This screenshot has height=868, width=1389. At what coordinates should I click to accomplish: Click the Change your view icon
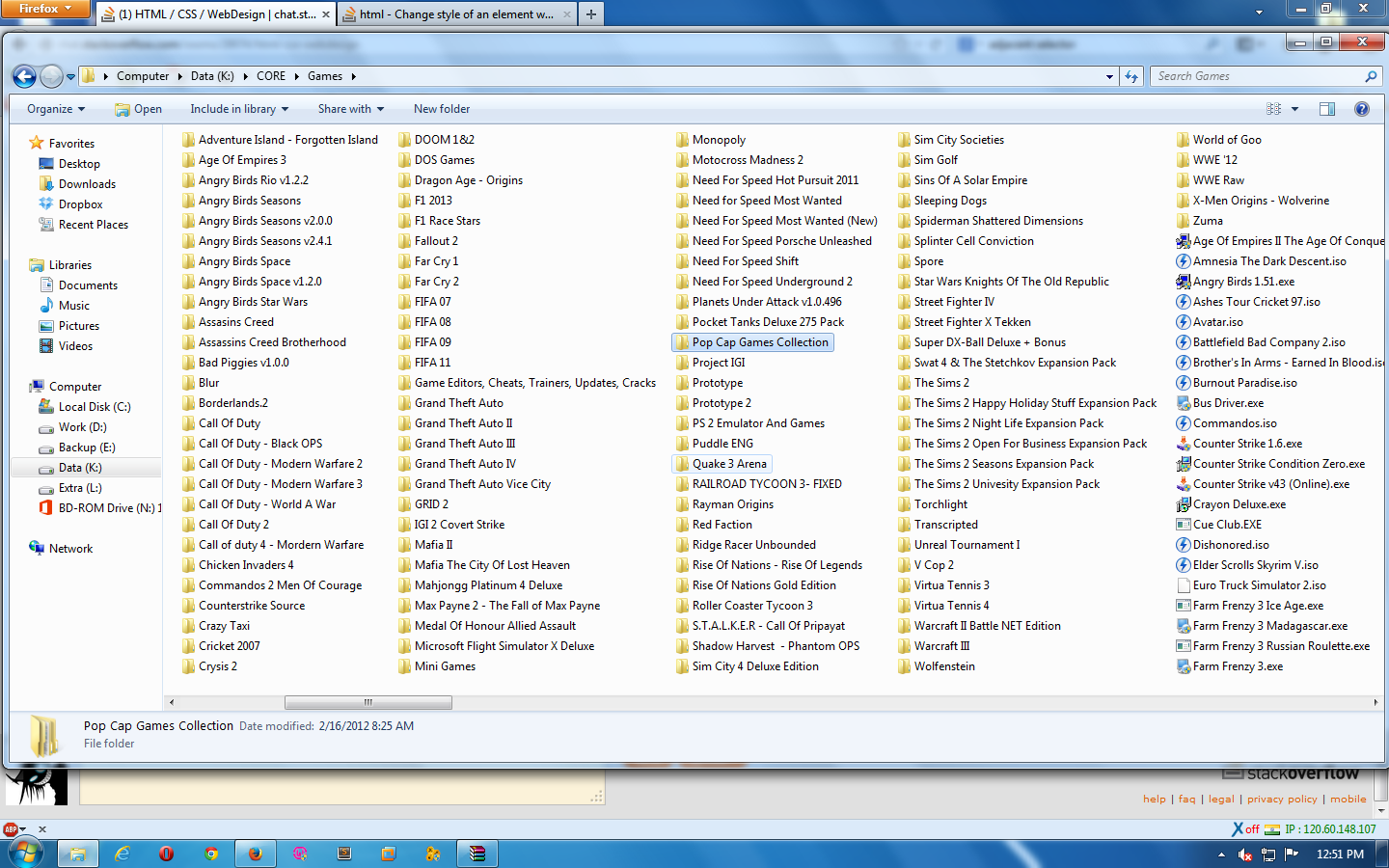click(1274, 109)
